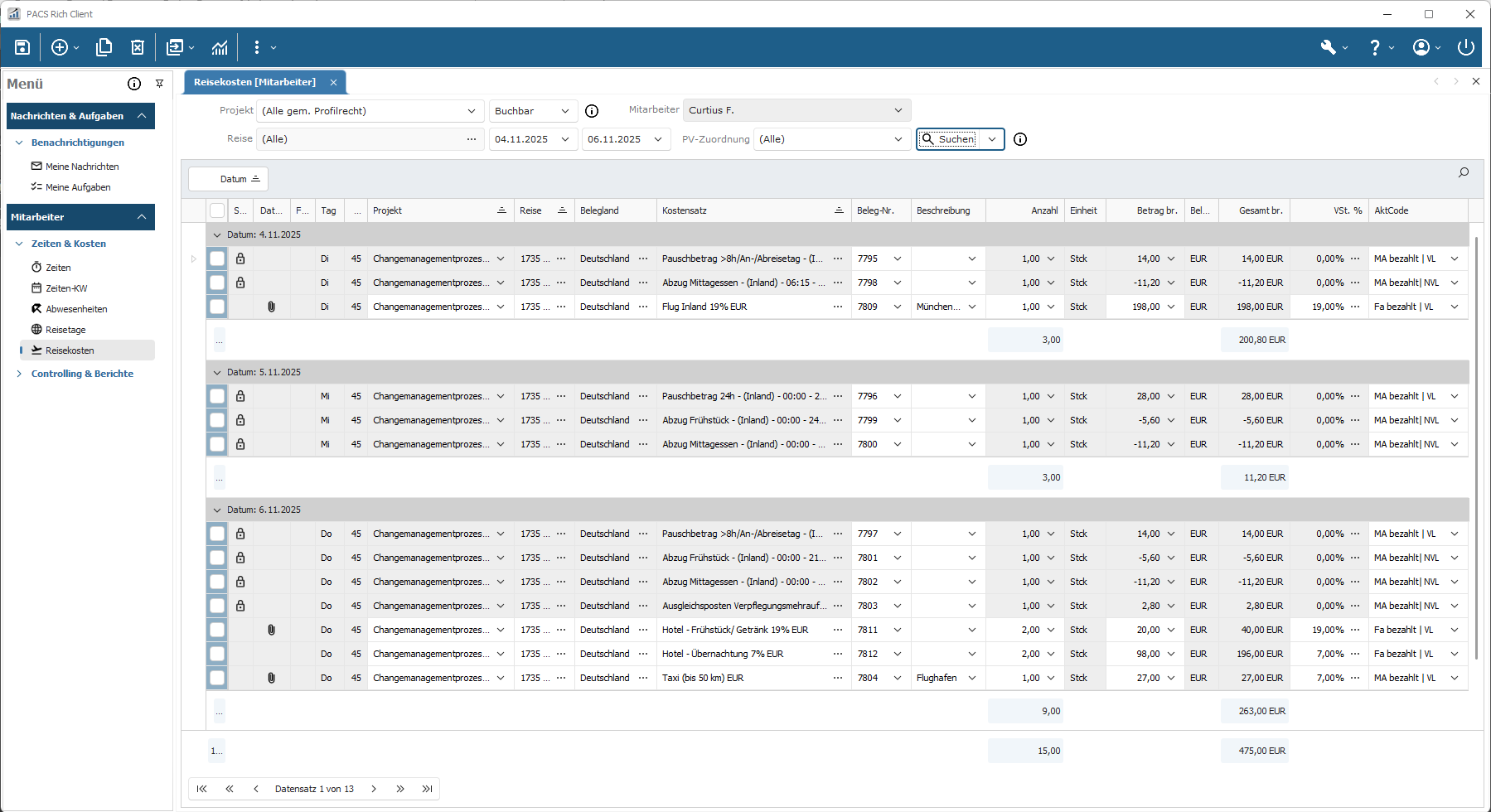Open the chart report toolbar icon
This screenshot has width=1491, height=812.
click(x=220, y=47)
